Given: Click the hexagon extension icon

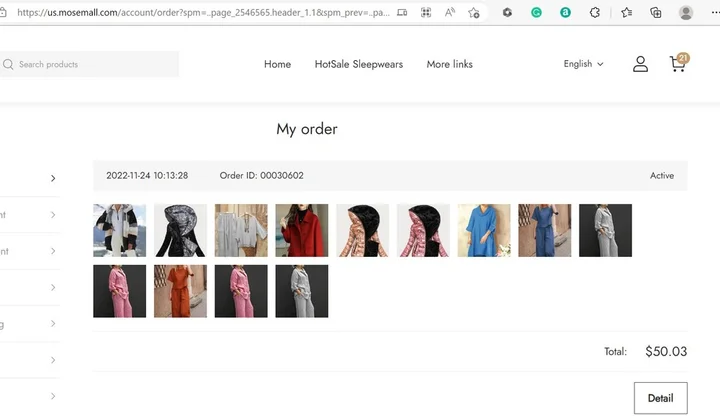Looking at the screenshot, I should pos(507,12).
